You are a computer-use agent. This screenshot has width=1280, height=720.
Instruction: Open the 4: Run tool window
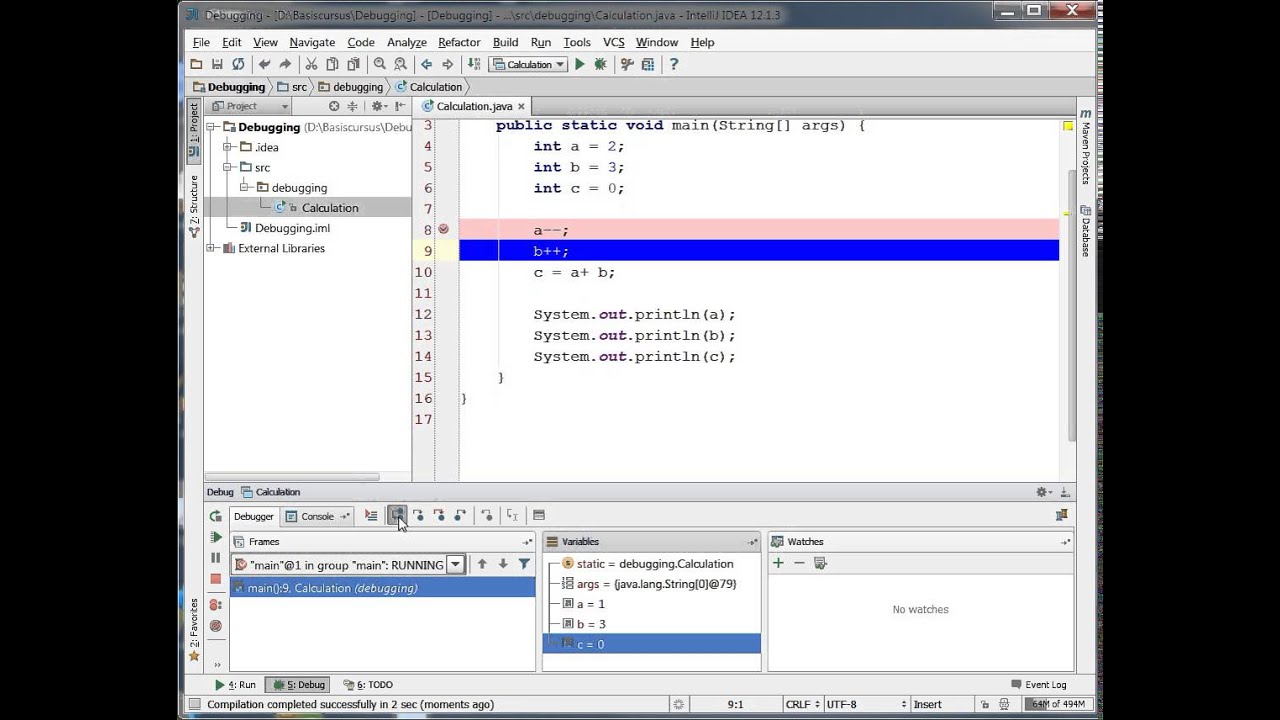point(236,685)
